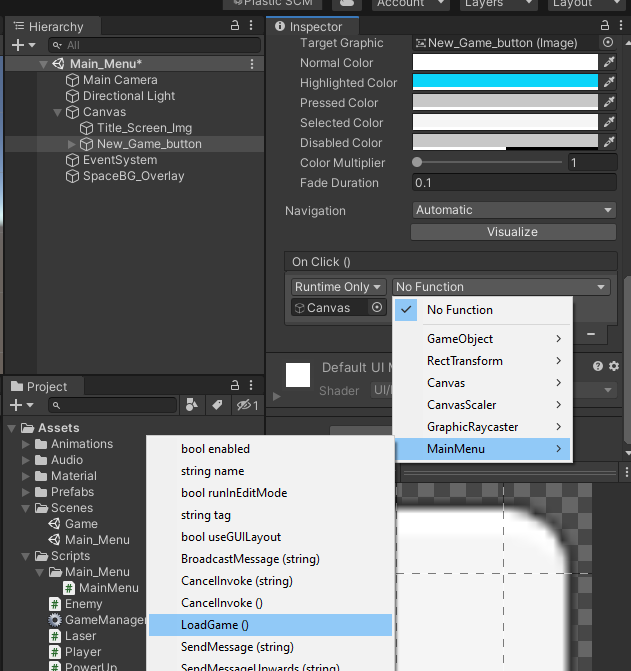
Task: Choose No Function menu entry
Action: [483, 310]
